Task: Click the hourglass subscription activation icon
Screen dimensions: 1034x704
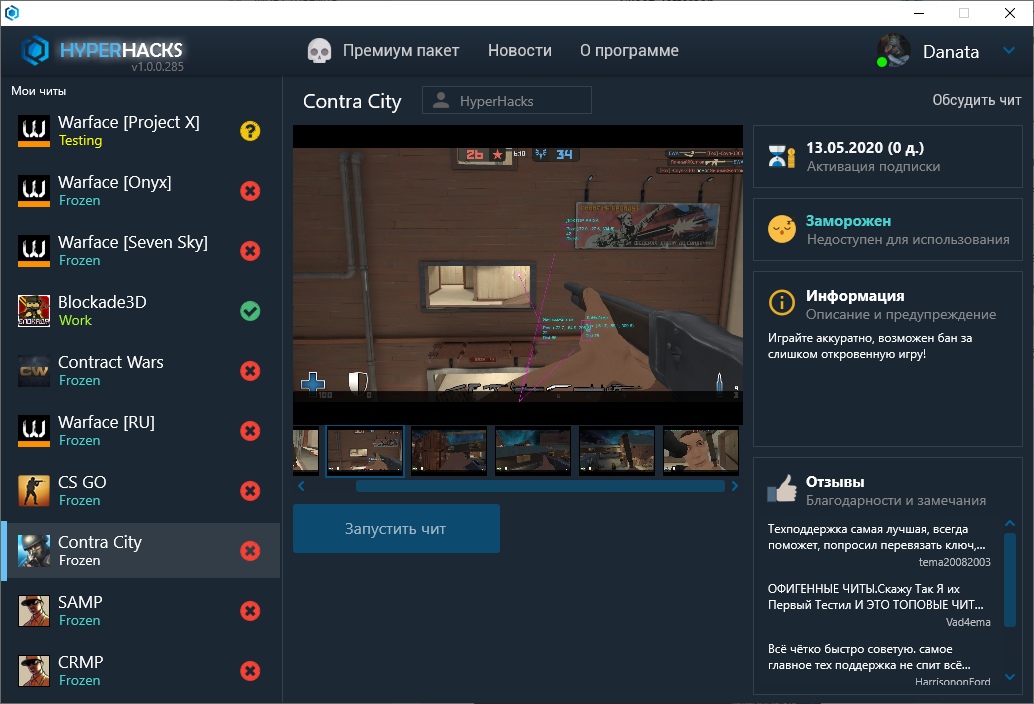Action: pyautogui.click(x=781, y=156)
